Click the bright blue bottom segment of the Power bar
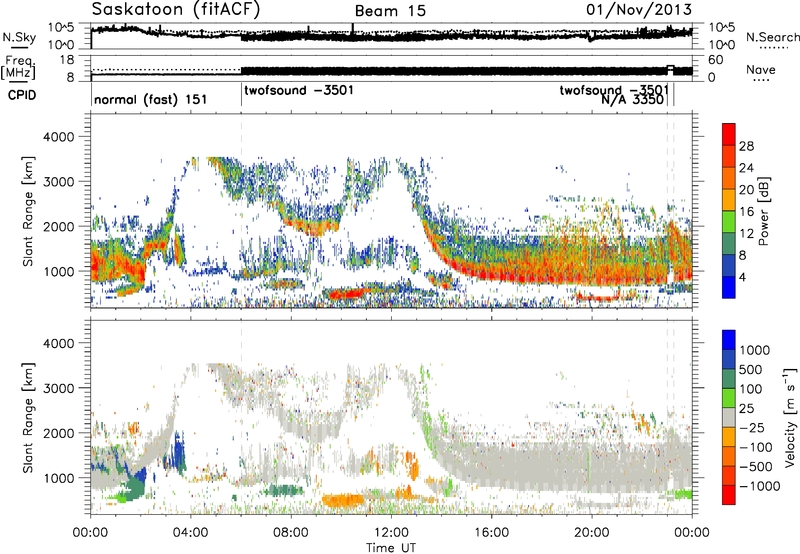 729,287
